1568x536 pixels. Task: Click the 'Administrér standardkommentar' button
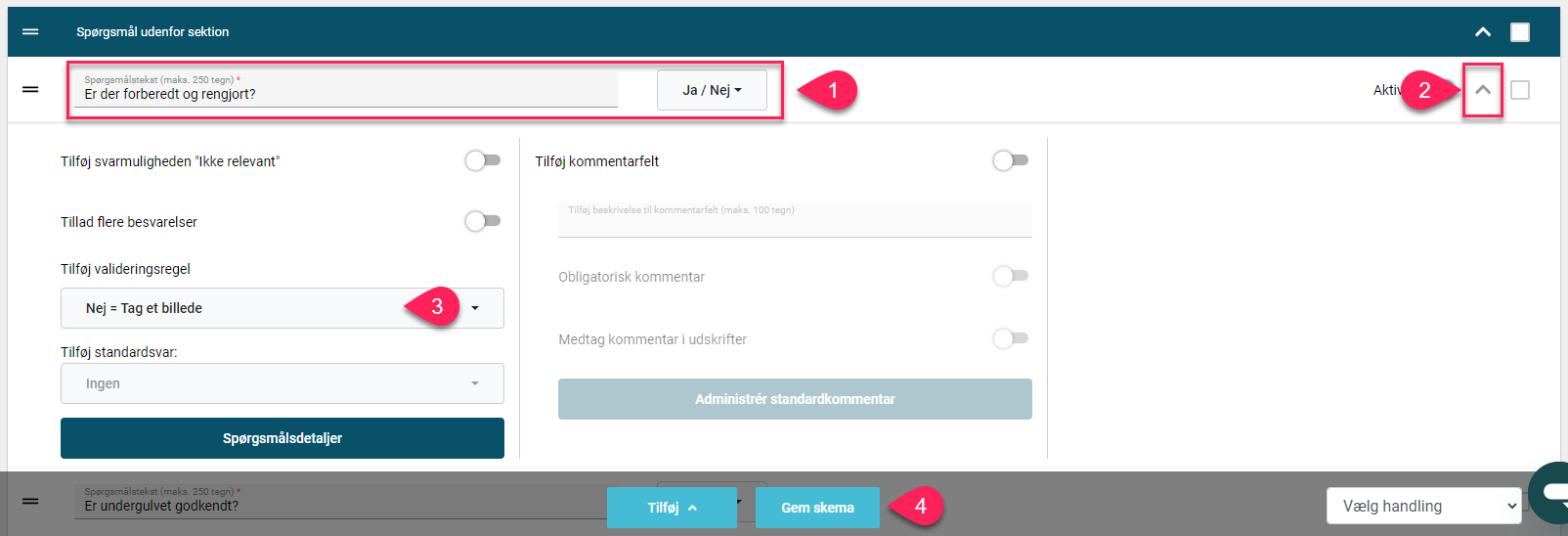point(795,399)
